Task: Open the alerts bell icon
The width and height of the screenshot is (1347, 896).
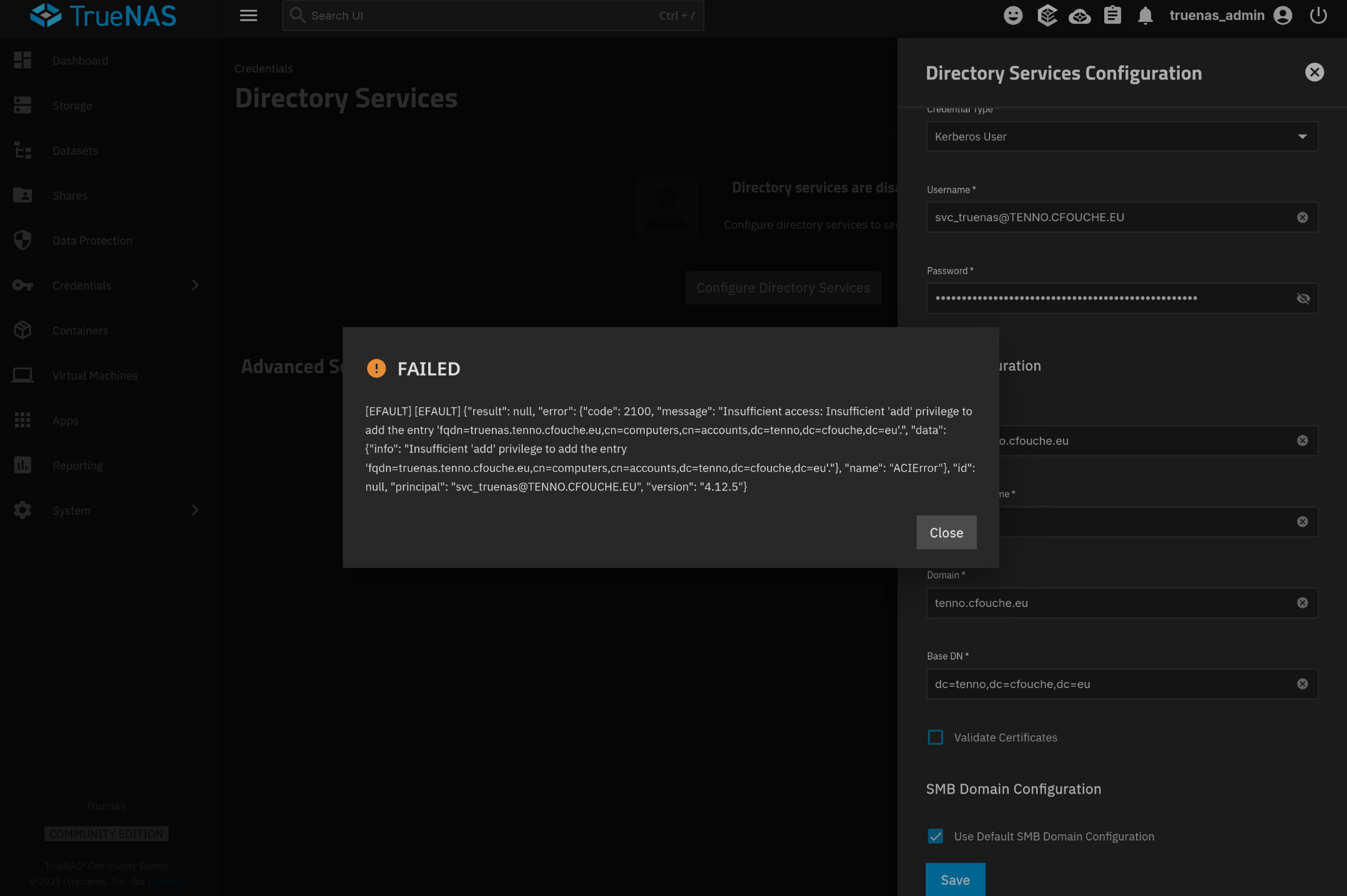Action: pyautogui.click(x=1145, y=16)
